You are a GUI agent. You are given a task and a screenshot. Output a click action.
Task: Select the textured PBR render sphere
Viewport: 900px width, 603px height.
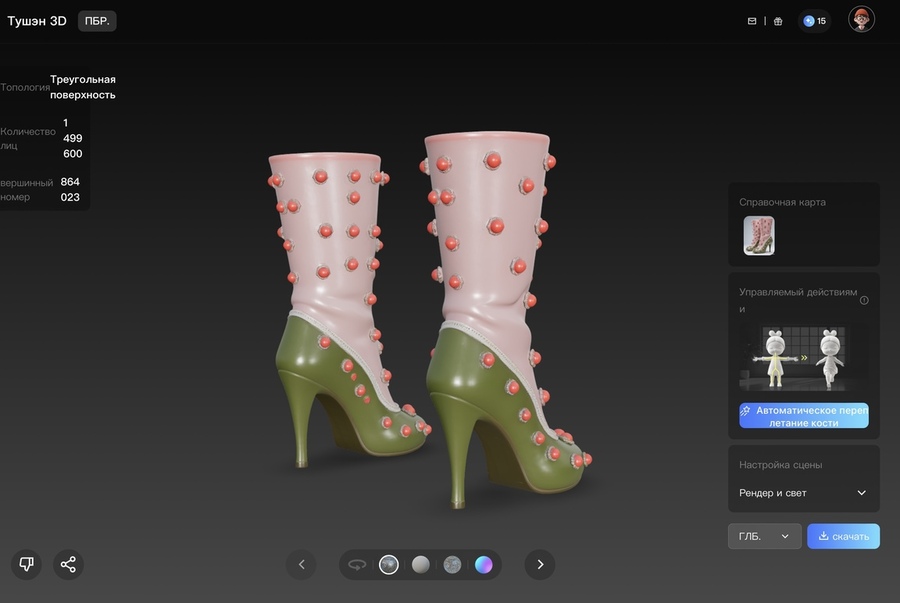389,565
